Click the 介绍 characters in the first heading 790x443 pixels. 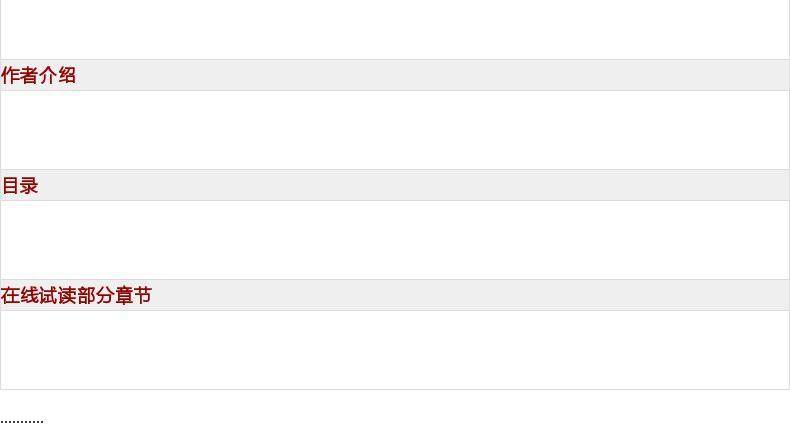click(x=58, y=76)
